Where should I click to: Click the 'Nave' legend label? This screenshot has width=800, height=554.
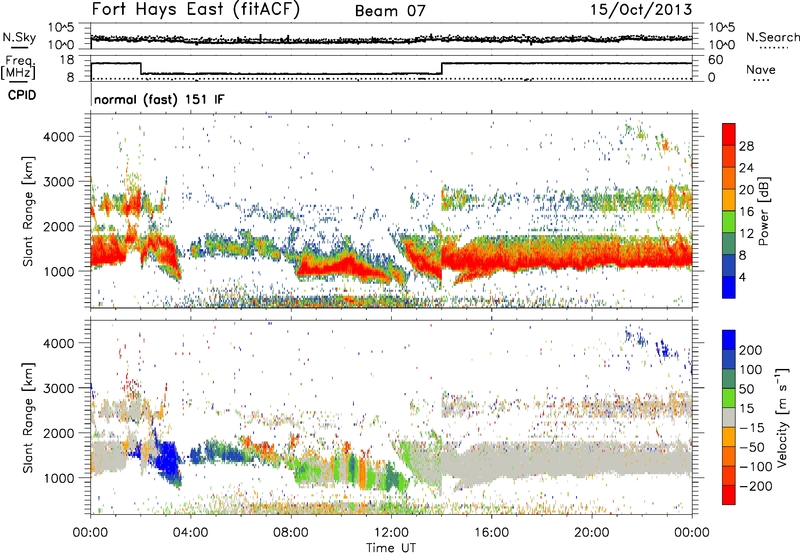tap(761, 69)
